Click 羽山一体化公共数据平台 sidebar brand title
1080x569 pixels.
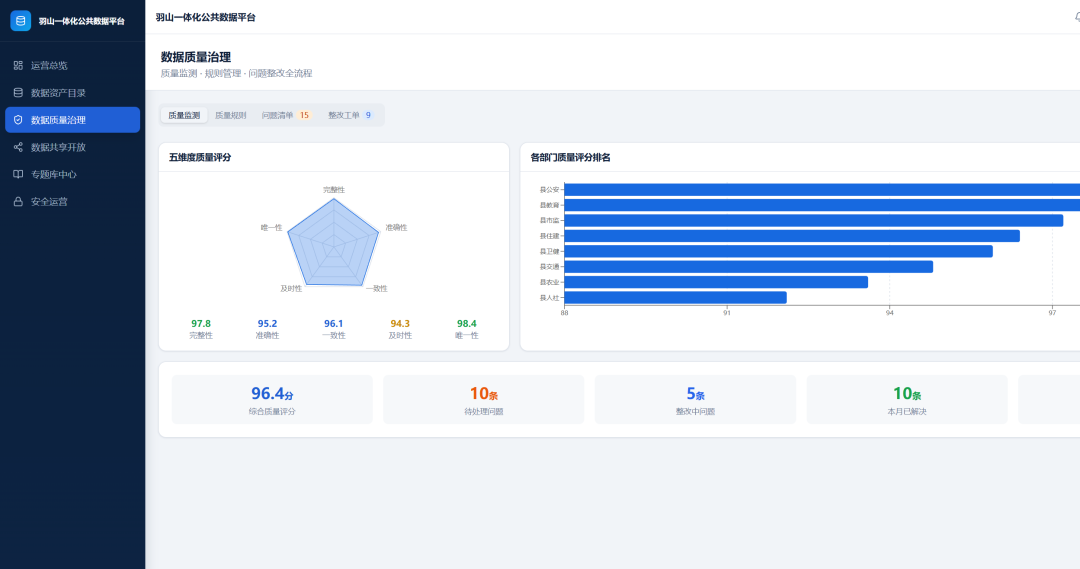point(81,21)
